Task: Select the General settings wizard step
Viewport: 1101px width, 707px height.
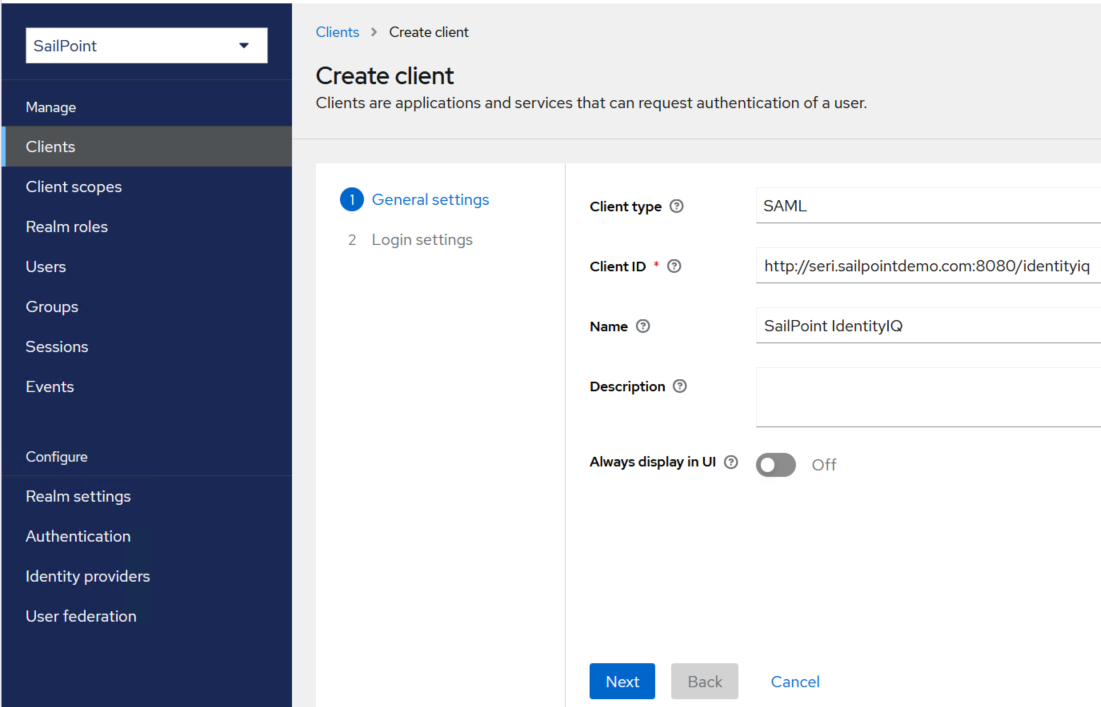Action: 430,199
